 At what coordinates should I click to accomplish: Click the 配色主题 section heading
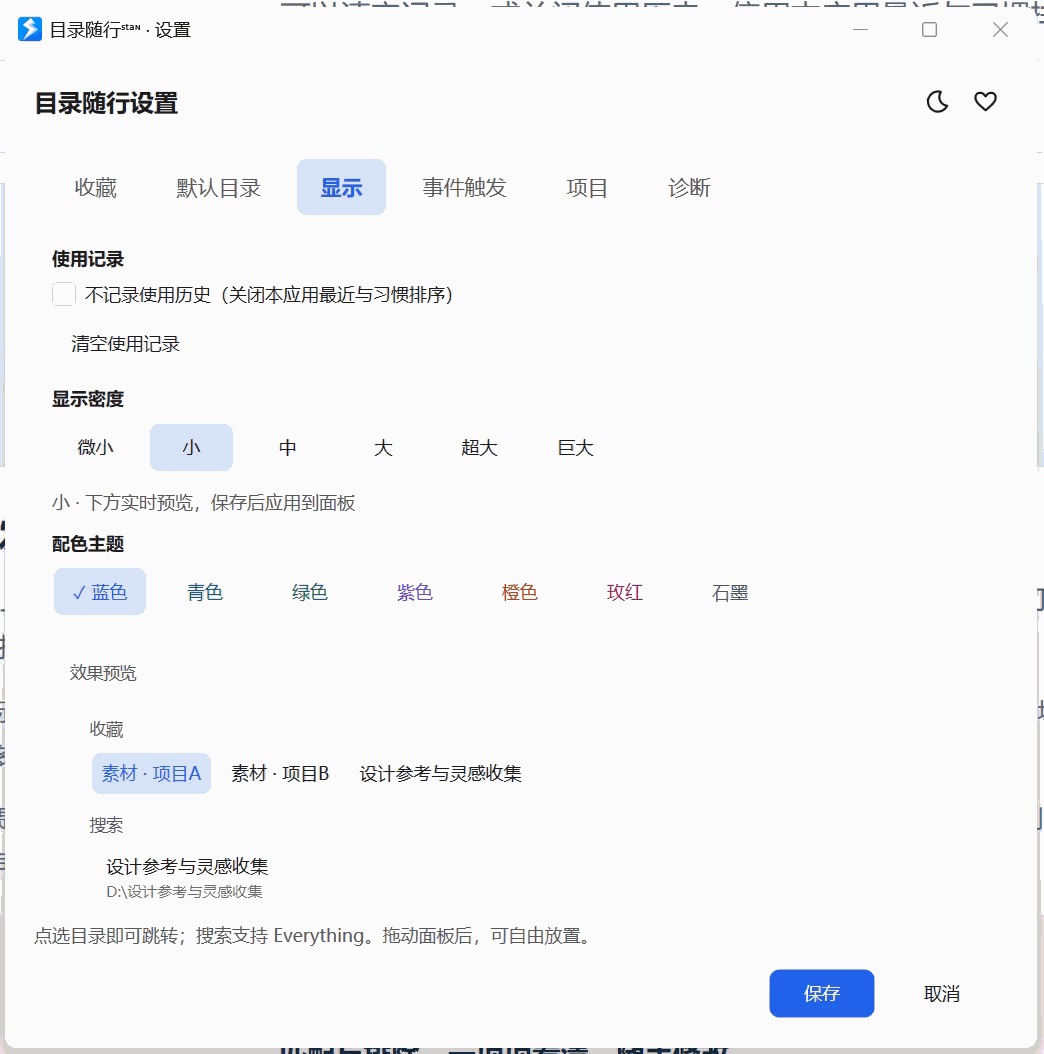[88, 544]
